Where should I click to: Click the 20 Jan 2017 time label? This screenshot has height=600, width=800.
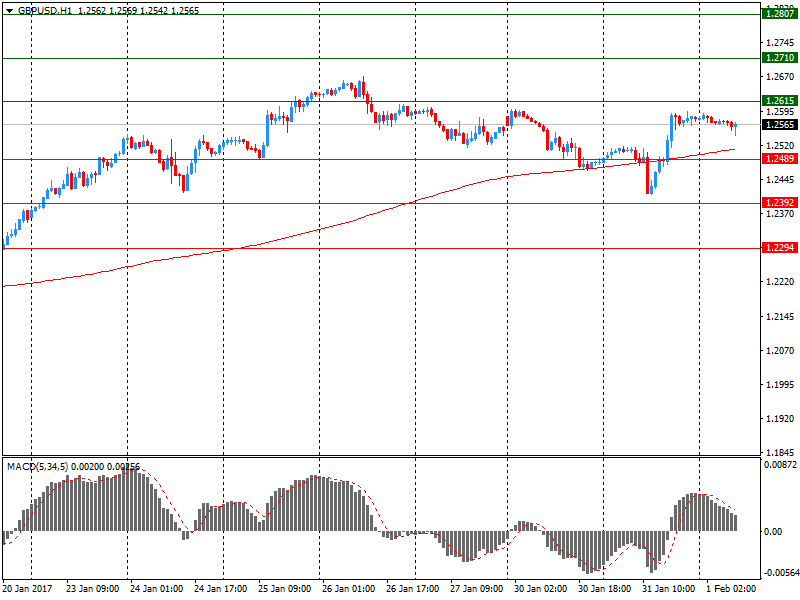(27, 589)
